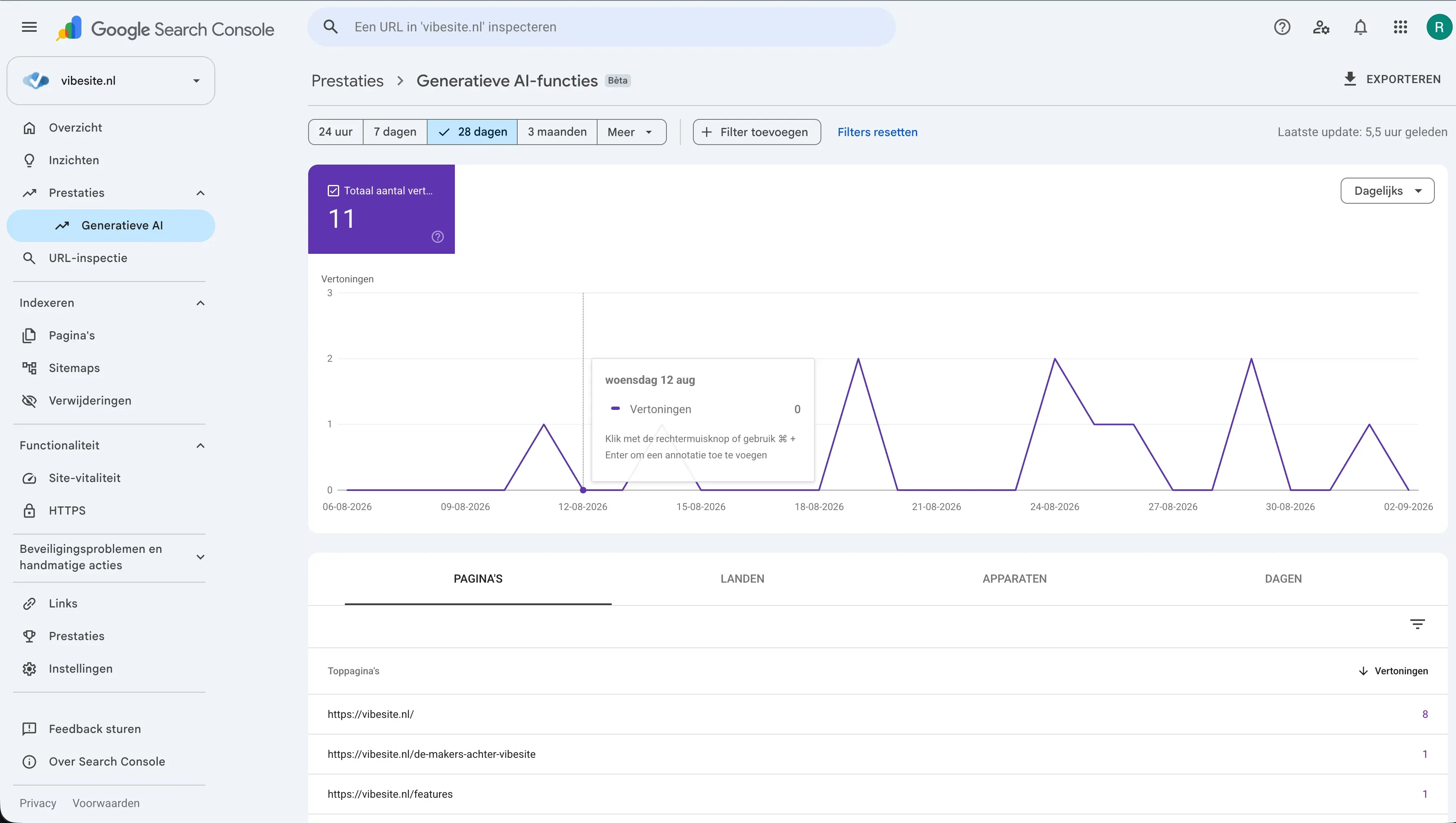The image size is (1456, 823).
Task: Click the https://vibesite.nl/ row
Action: (x=877, y=715)
